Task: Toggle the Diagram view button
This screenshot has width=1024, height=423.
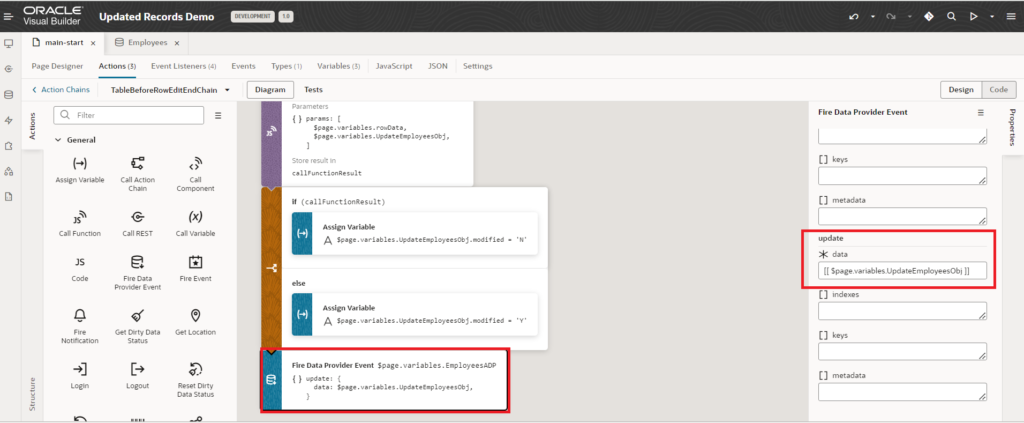Action: point(269,90)
